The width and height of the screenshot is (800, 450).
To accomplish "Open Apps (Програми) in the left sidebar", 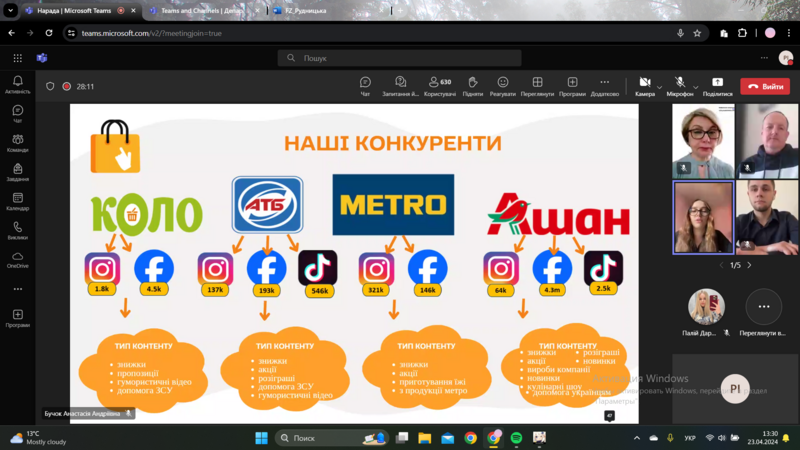I will 18,318.
